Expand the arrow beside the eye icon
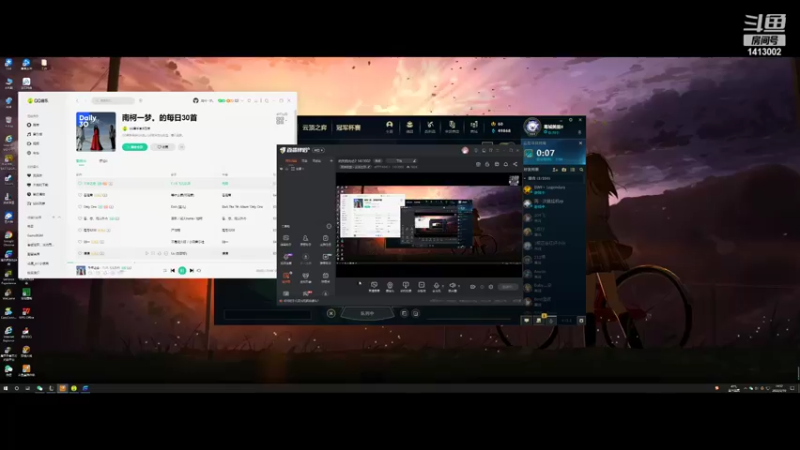The height and width of the screenshot is (450, 800). 459,286
